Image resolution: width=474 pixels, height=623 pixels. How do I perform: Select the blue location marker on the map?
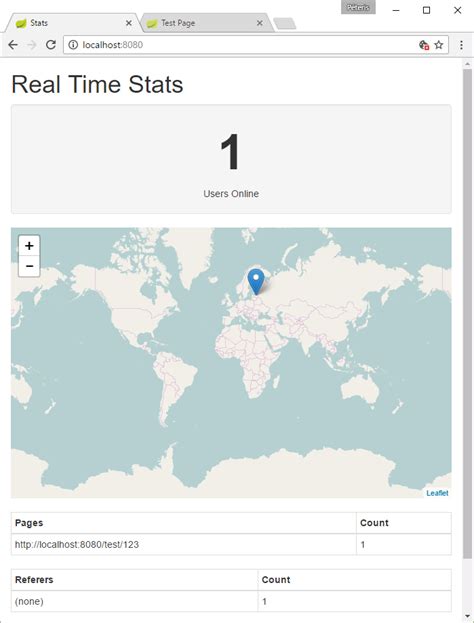[x=256, y=282]
